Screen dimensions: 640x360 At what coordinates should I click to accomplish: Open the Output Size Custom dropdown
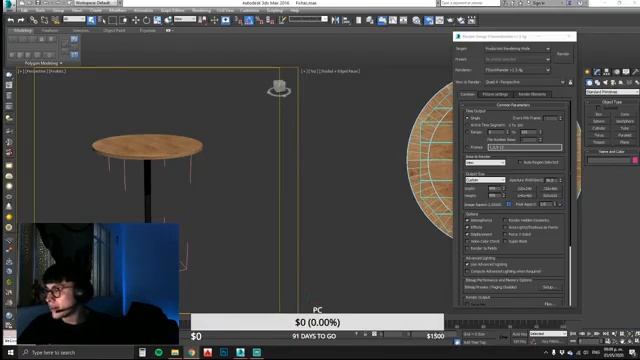coord(485,180)
